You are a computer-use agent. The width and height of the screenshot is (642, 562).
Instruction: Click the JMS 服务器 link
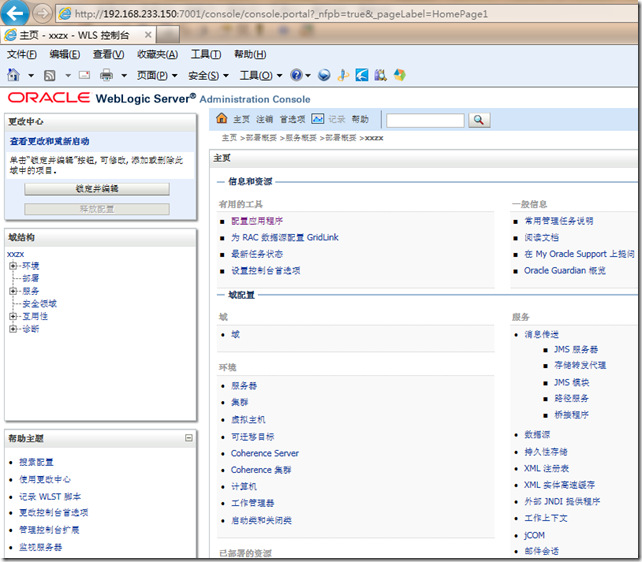576,349
